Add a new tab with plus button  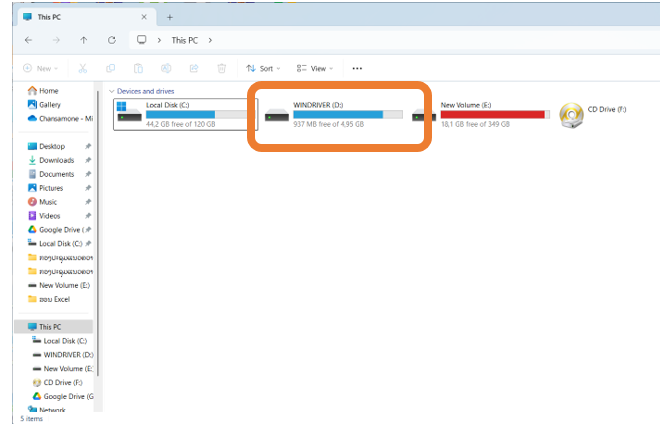pyautogui.click(x=170, y=17)
